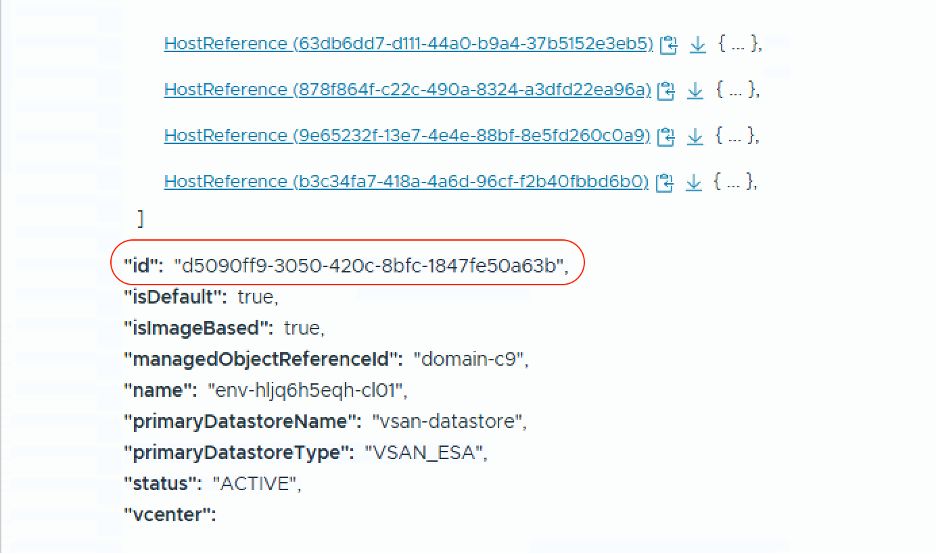The width and height of the screenshot is (936, 554).
Task: Click the status value ACTIVE
Action: [255, 484]
